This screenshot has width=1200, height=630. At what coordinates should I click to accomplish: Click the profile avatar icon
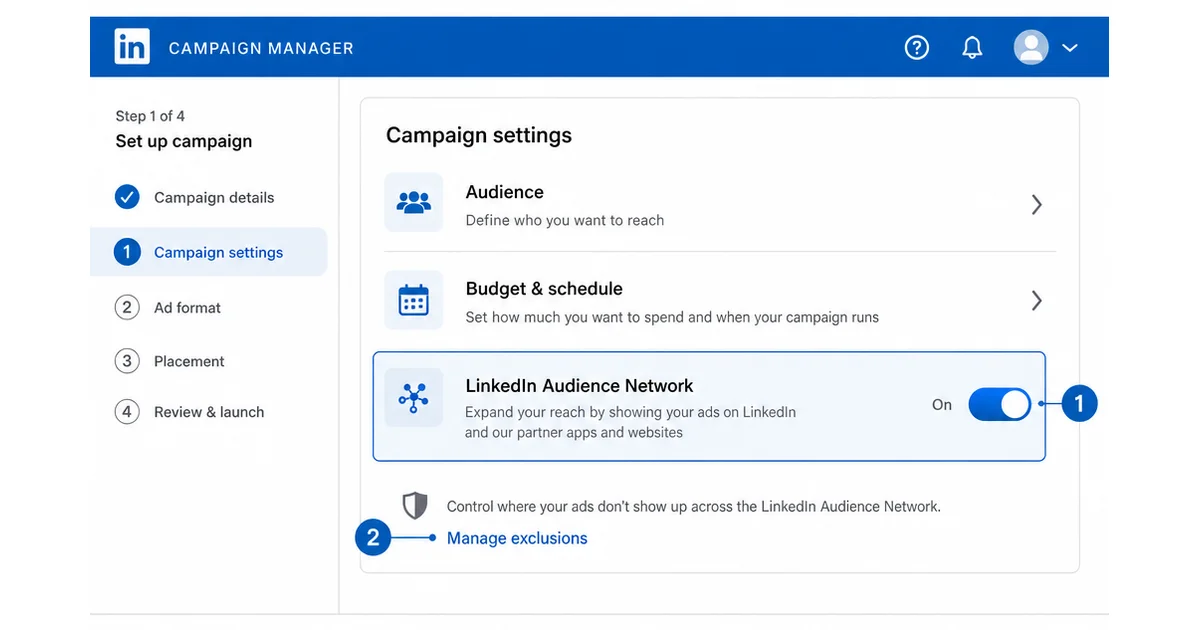tap(1031, 47)
